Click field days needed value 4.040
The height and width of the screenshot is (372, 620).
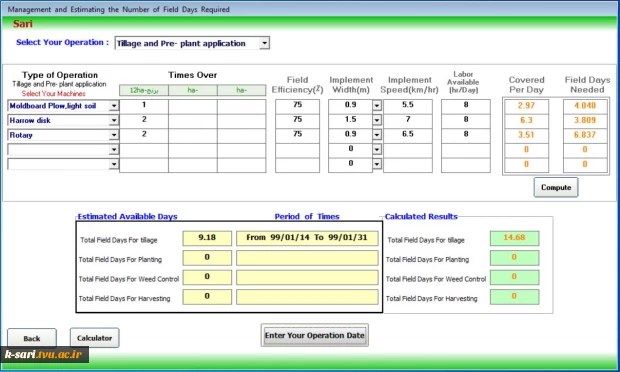[585, 106]
